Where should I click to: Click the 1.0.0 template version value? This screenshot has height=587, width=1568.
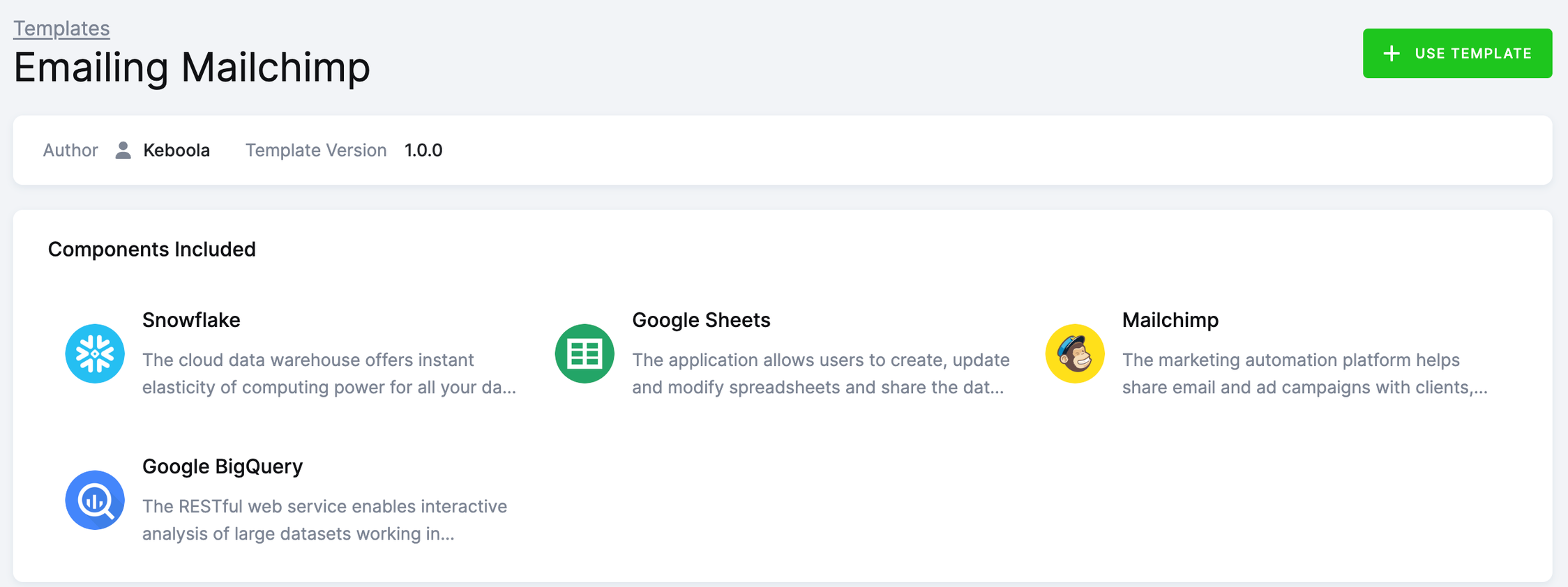(x=423, y=150)
